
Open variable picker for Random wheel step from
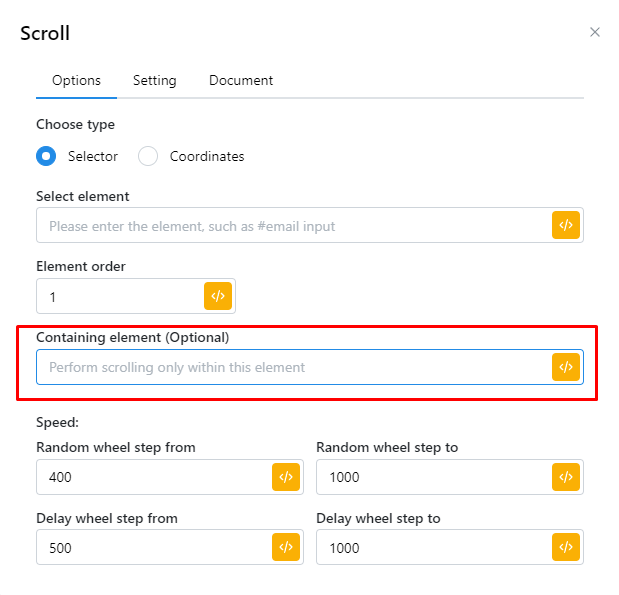click(286, 477)
